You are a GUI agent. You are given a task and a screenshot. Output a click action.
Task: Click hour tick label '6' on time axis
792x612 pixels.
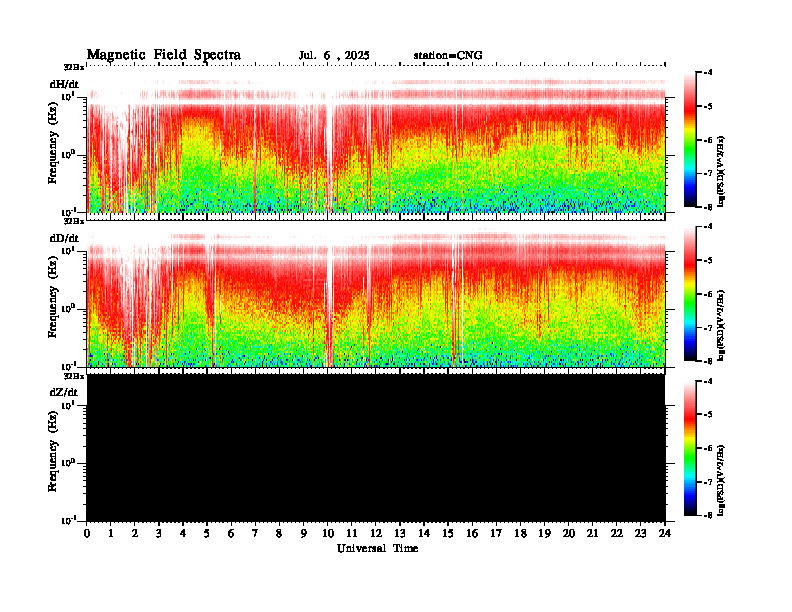[x=231, y=533]
